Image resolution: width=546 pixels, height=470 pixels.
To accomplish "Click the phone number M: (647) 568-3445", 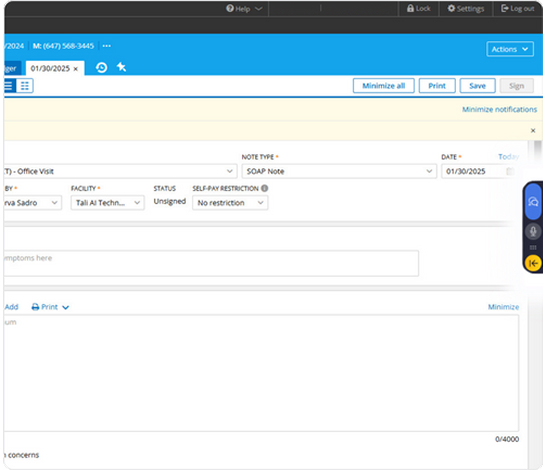I will 63,46.
